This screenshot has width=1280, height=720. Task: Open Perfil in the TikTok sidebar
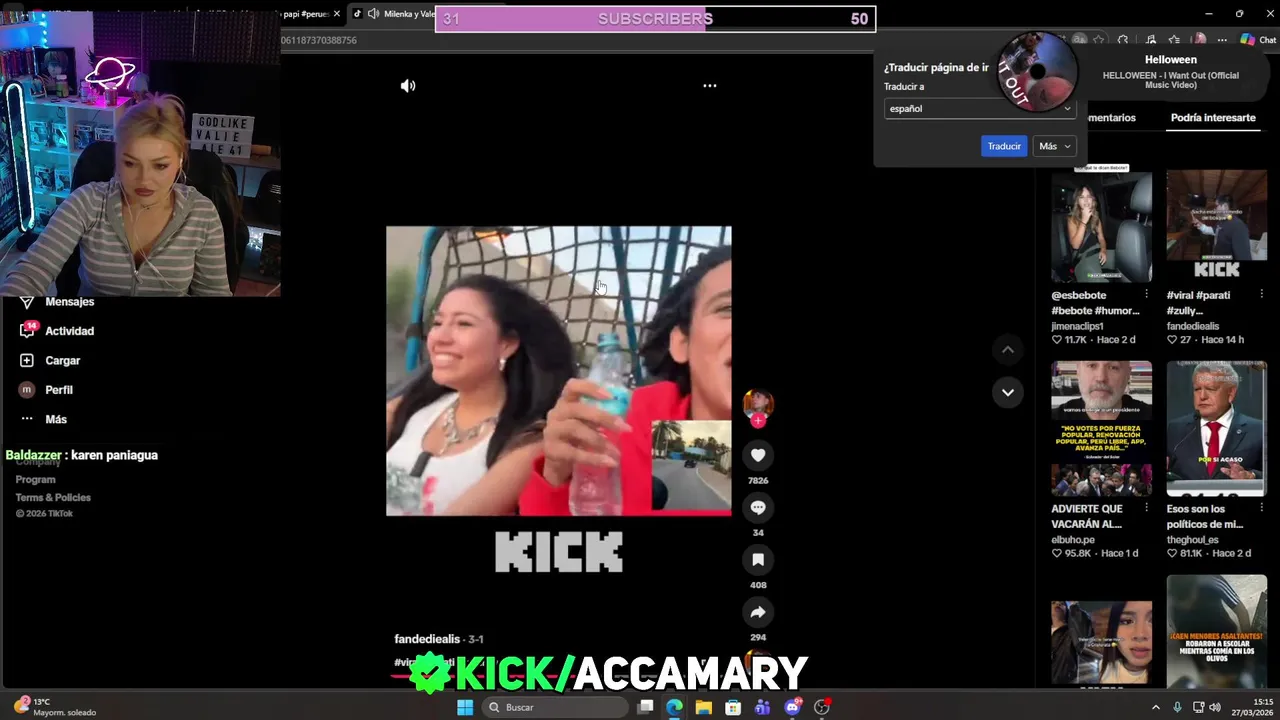pos(46,390)
